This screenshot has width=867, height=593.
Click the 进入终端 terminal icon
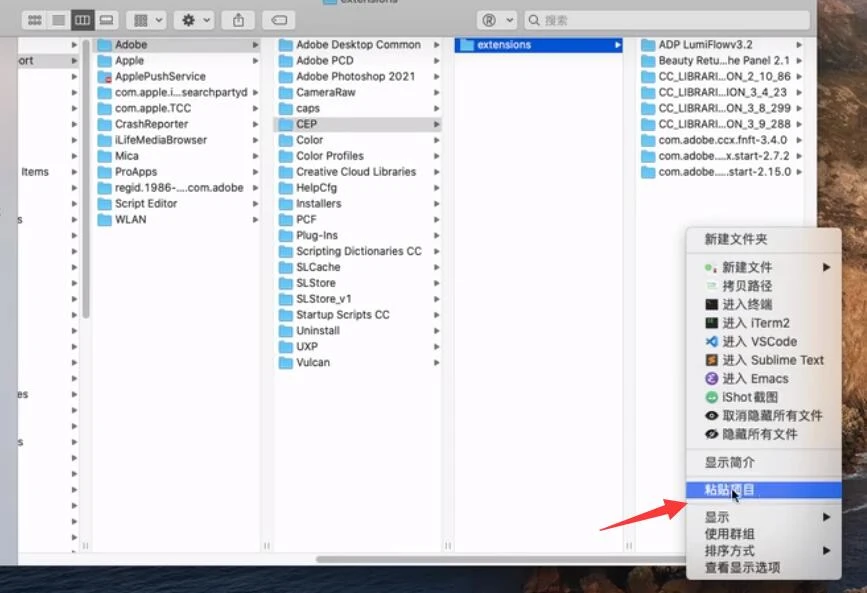[712, 305]
